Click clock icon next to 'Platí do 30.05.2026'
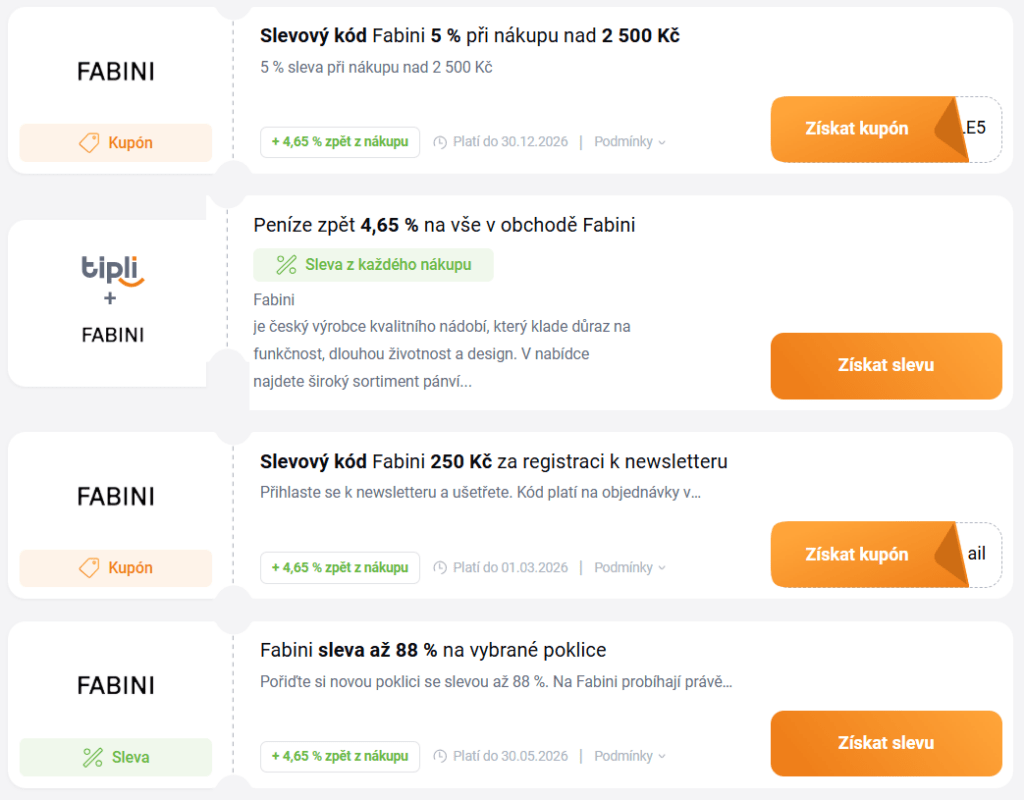1024x800 pixels. [440, 757]
